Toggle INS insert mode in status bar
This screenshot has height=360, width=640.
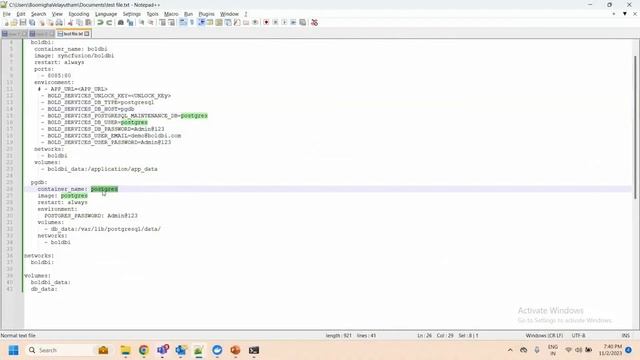625,336
